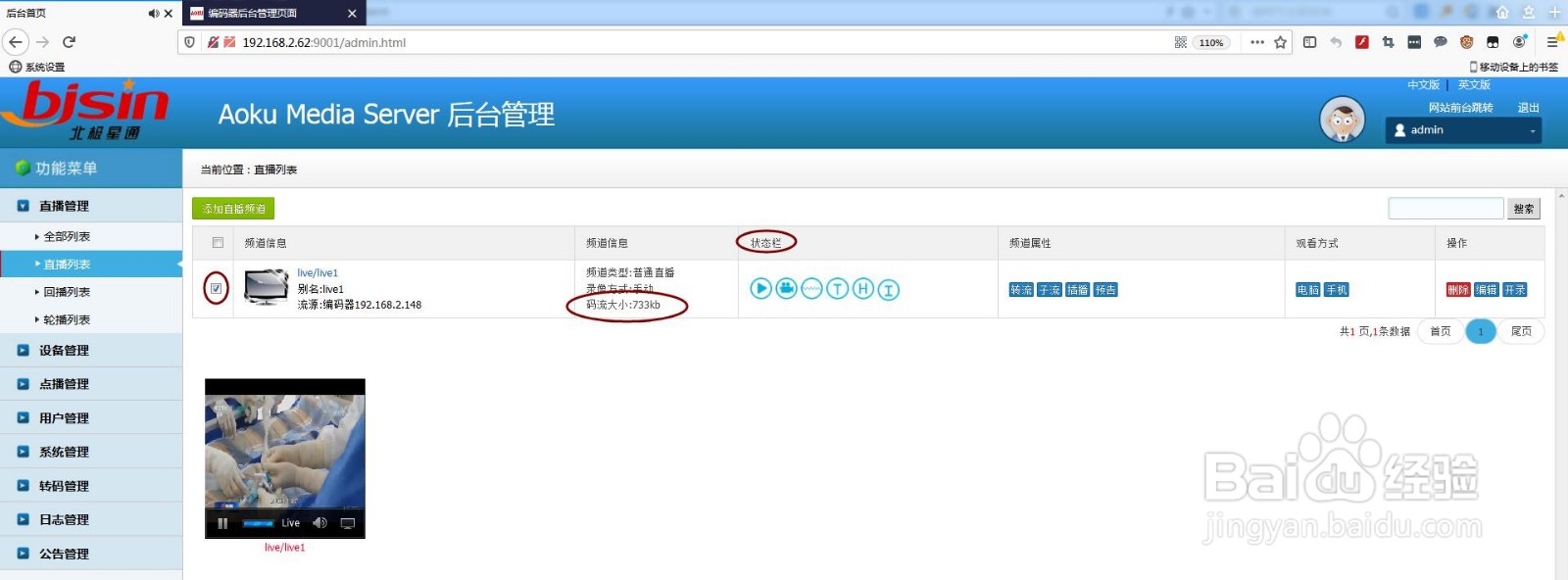The width and height of the screenshot is (1568, 580).
Task: Open the browser hamburger menu
Action: pos(1552,42)
